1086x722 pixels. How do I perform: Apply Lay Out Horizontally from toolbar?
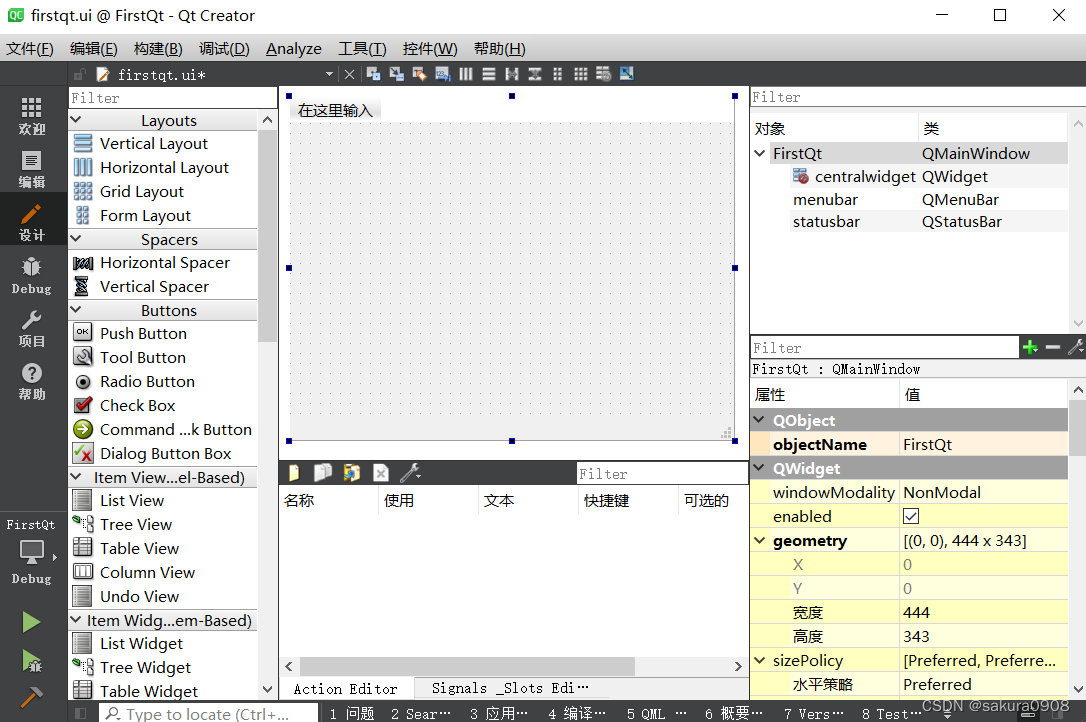pos(465,74)
